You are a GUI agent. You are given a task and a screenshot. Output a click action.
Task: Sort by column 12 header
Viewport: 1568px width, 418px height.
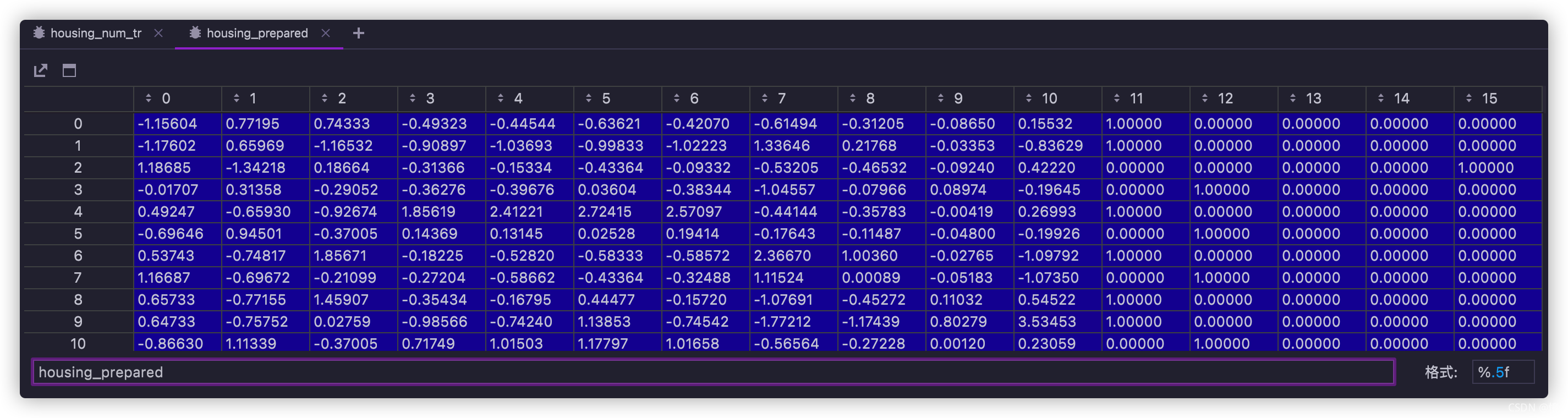pos(1235,98)
